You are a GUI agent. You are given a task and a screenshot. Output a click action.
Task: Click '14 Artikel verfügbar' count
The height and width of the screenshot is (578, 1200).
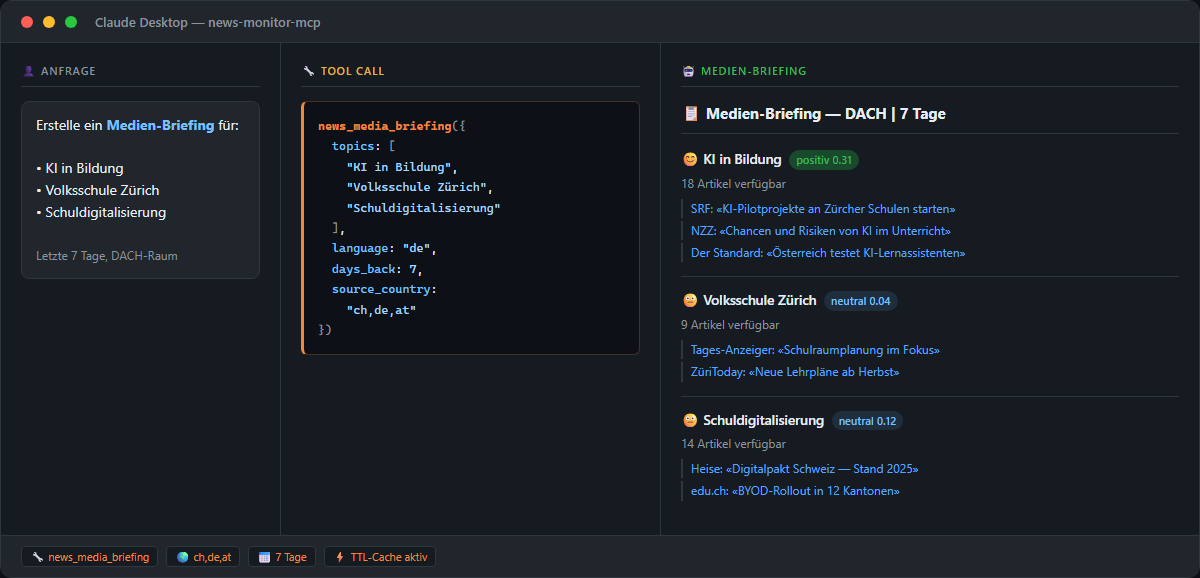click(733, 444)
